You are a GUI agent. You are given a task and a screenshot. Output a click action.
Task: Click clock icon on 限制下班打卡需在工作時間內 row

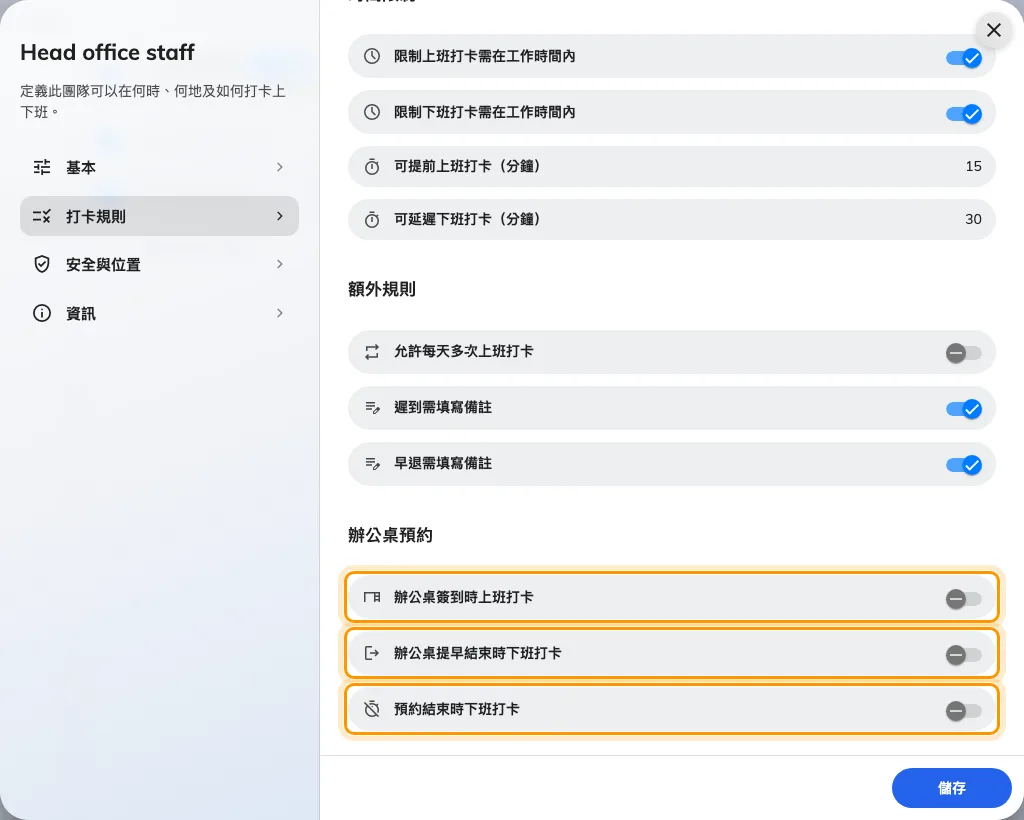click(372, 112)
